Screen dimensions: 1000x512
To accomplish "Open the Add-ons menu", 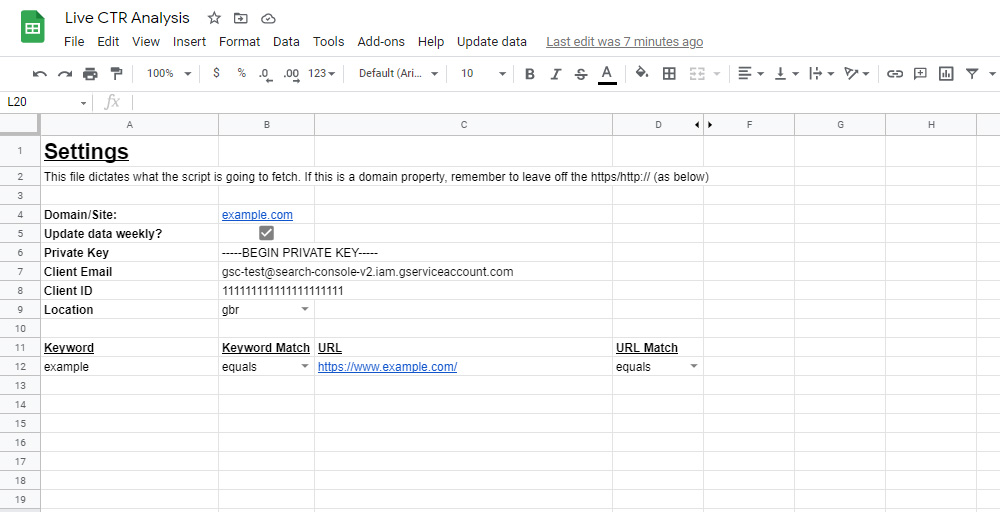I will coord(381,42).
